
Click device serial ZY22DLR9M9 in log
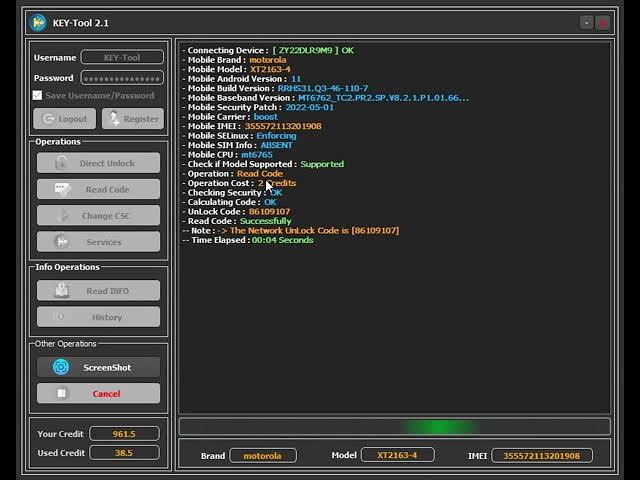click(306, 50)
